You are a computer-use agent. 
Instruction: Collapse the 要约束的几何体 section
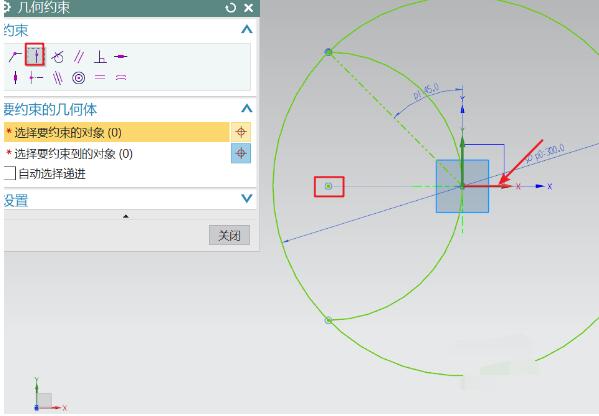click(247, 109)
